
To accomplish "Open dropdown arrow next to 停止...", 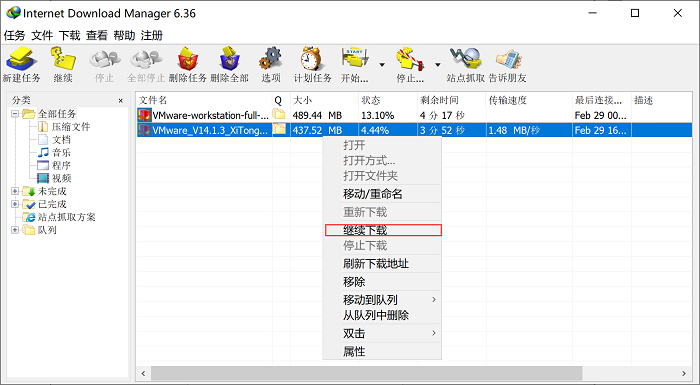I will 438,65.
